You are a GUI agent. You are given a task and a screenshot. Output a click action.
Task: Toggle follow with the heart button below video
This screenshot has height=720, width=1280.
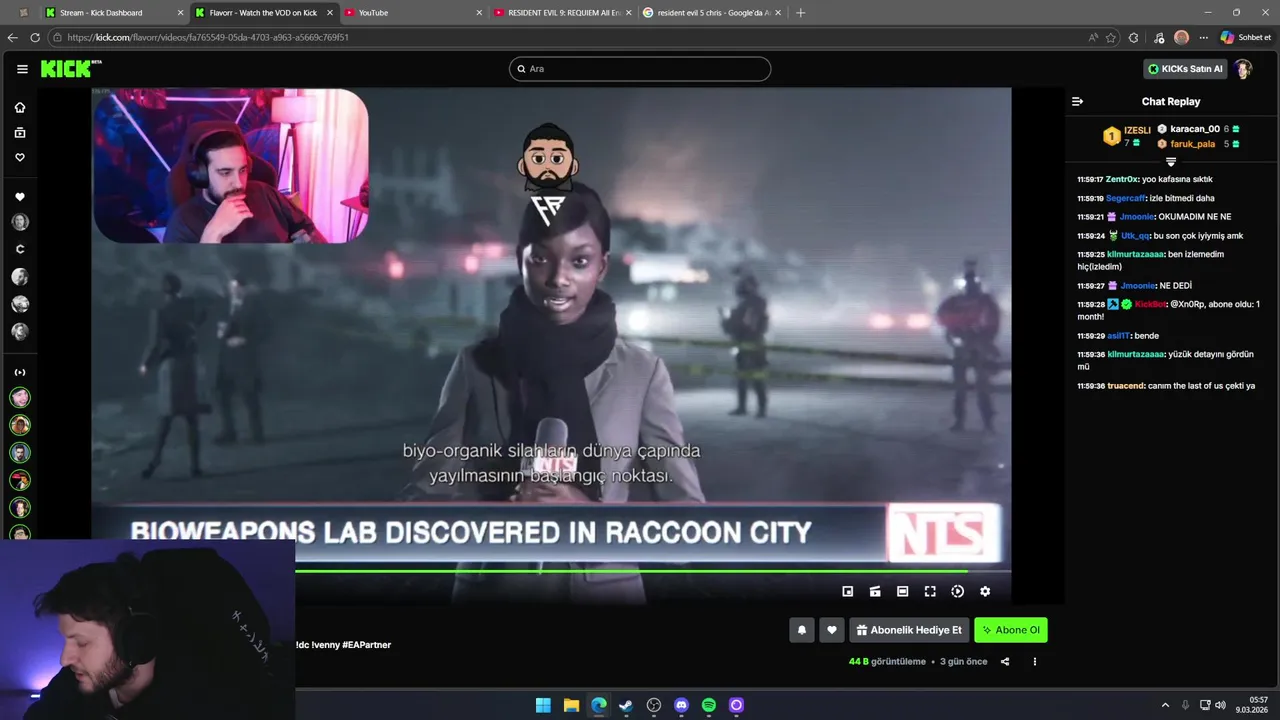(x=832, y=630)
